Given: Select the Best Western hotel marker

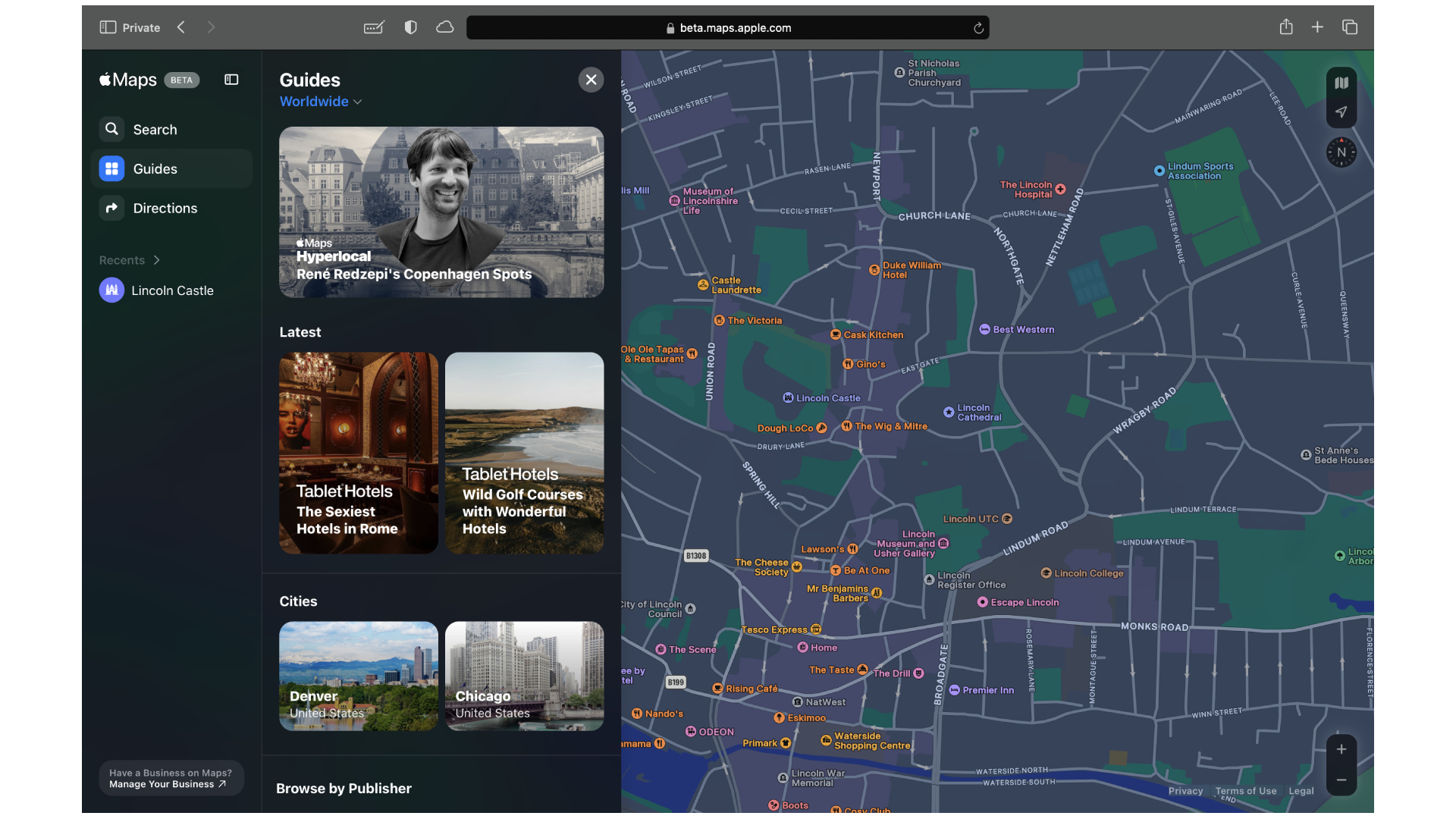Looking at the screenshot, I should [984, 329].
